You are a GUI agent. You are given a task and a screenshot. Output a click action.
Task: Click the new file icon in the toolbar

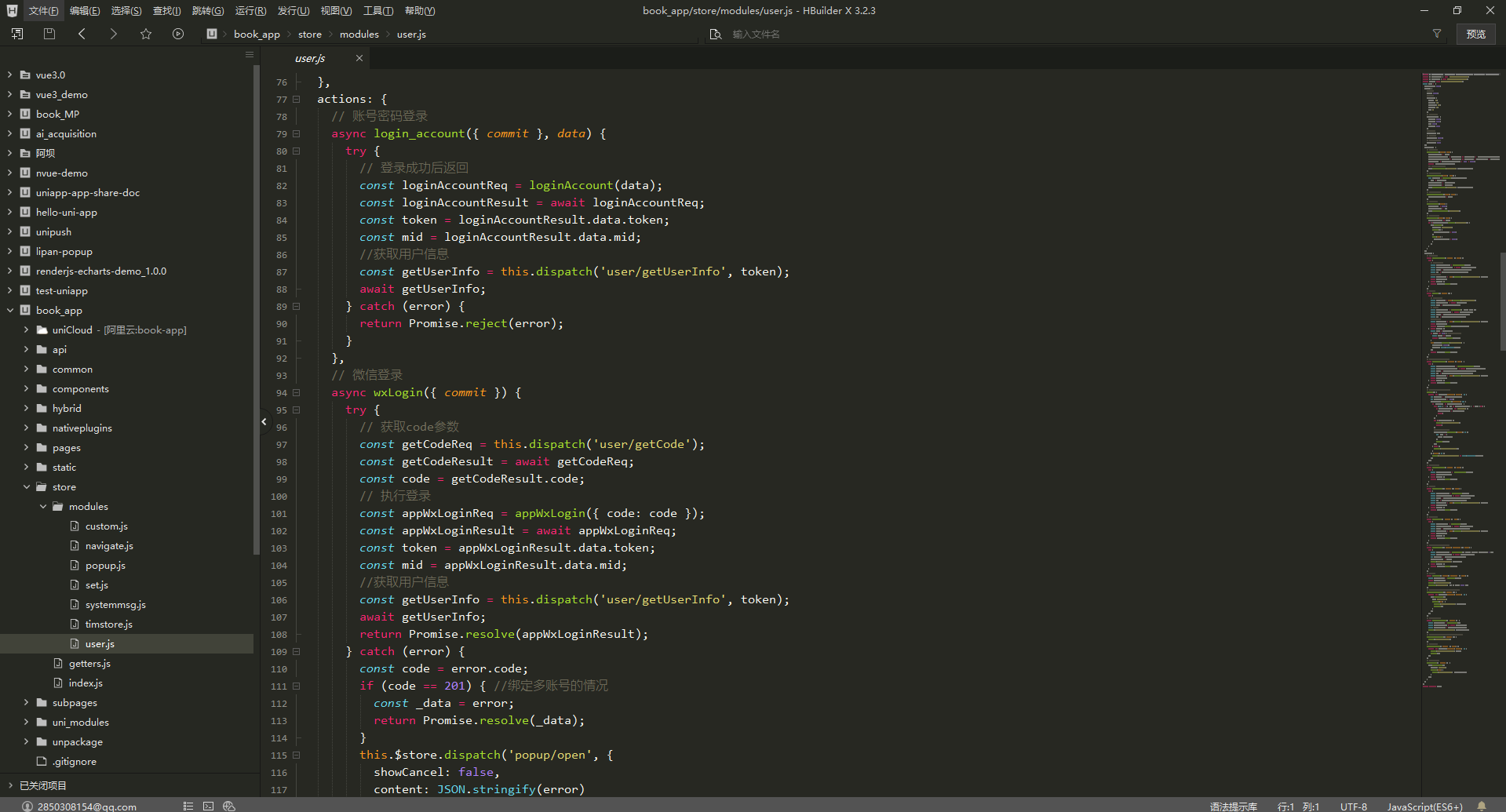tap(16, 34)
